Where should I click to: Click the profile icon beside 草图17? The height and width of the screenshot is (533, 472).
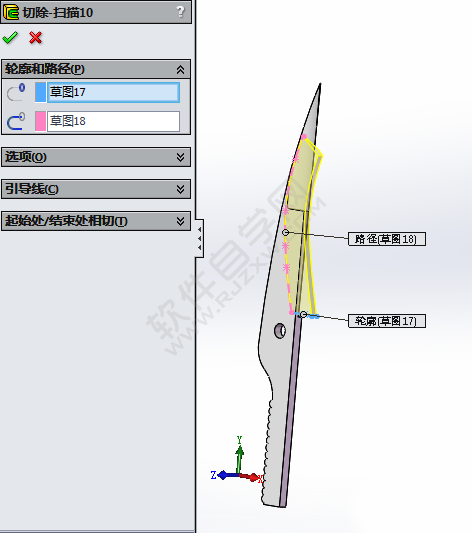[x=16, y=92]
